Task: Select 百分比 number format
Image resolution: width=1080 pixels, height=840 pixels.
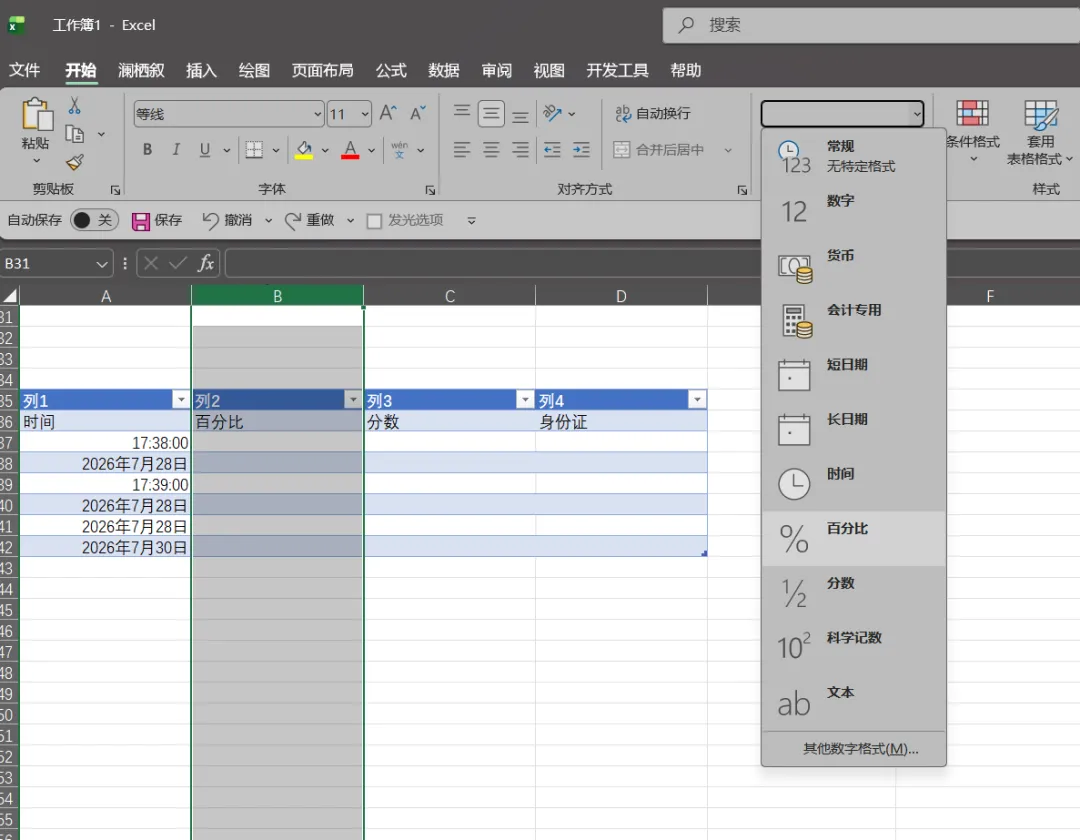Action: click(x=853, y=538)
